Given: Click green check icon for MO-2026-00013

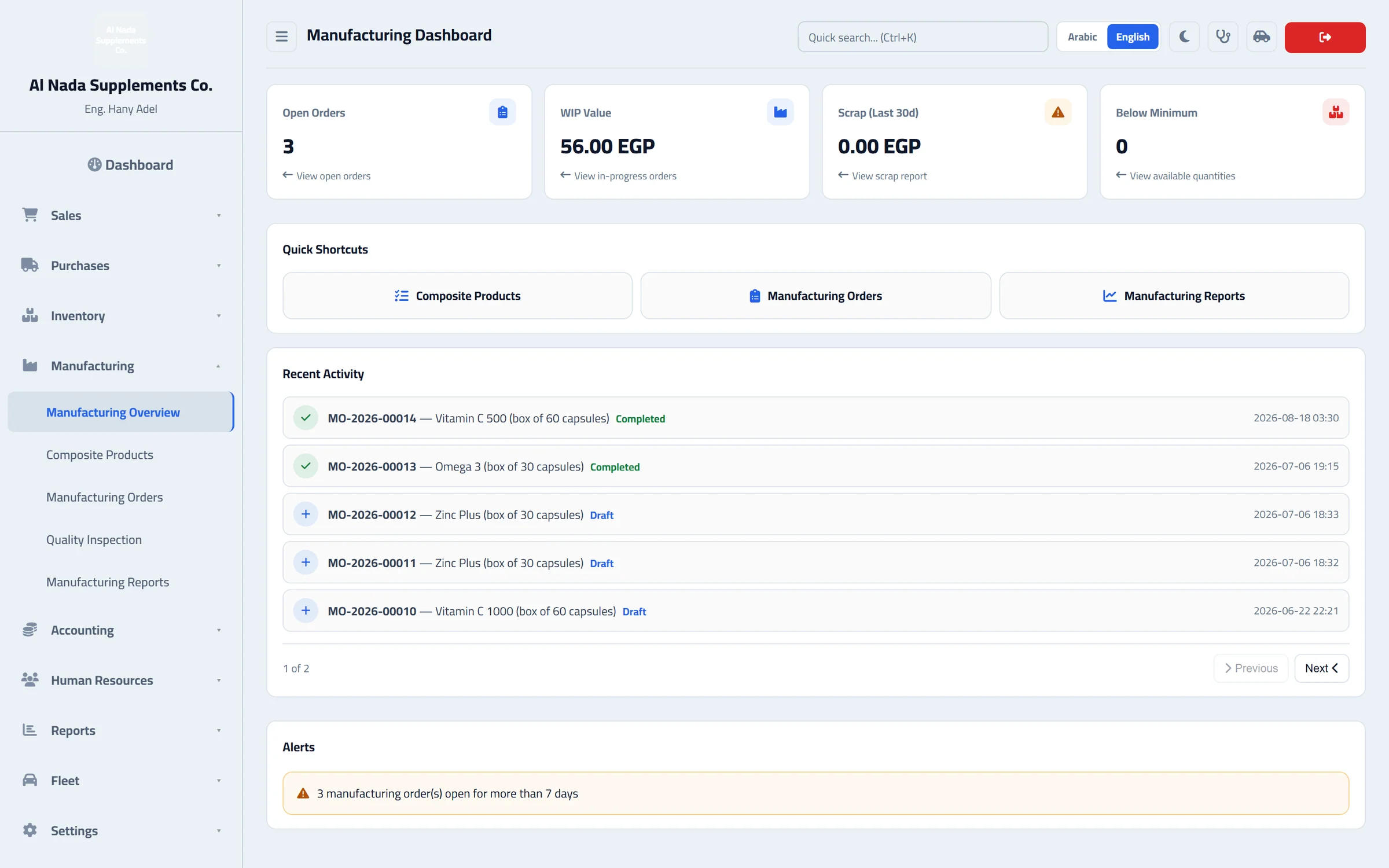Looking at the screenshot, I should click(306, 466).
